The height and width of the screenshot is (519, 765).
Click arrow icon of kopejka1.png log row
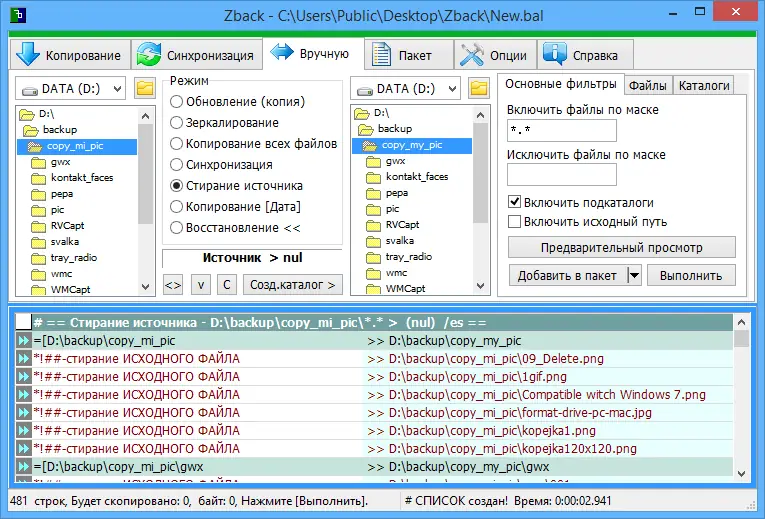tap(23, 431)
